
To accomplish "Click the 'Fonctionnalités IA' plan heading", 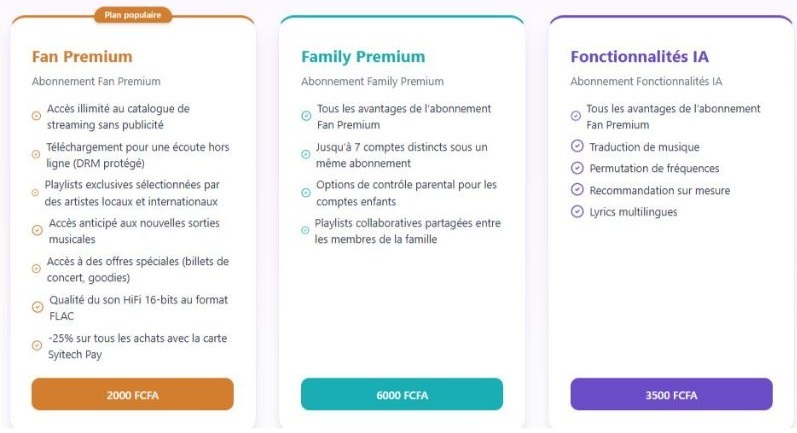I will click(x=640, y=56).
